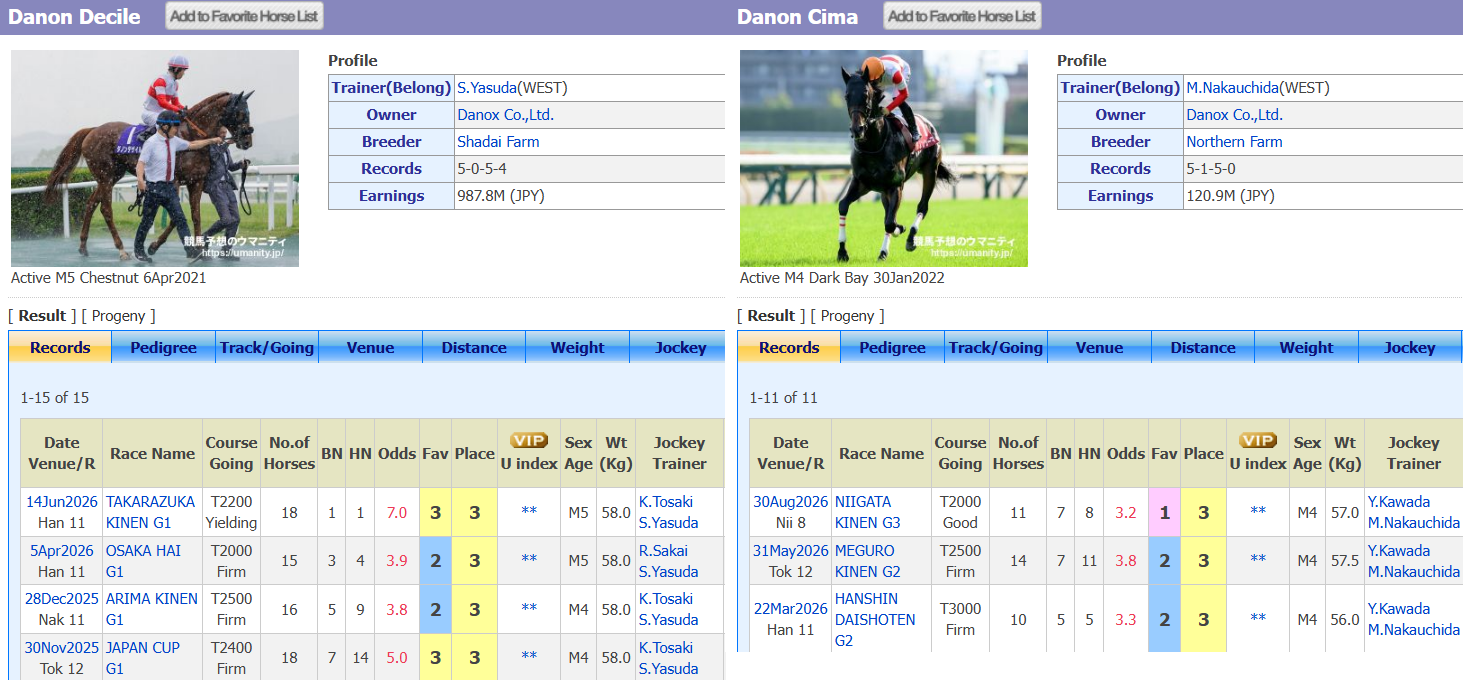1463x680 pixels.
Task: Select Weight tab for Danon Cima
Action: tap(1306, 348)
